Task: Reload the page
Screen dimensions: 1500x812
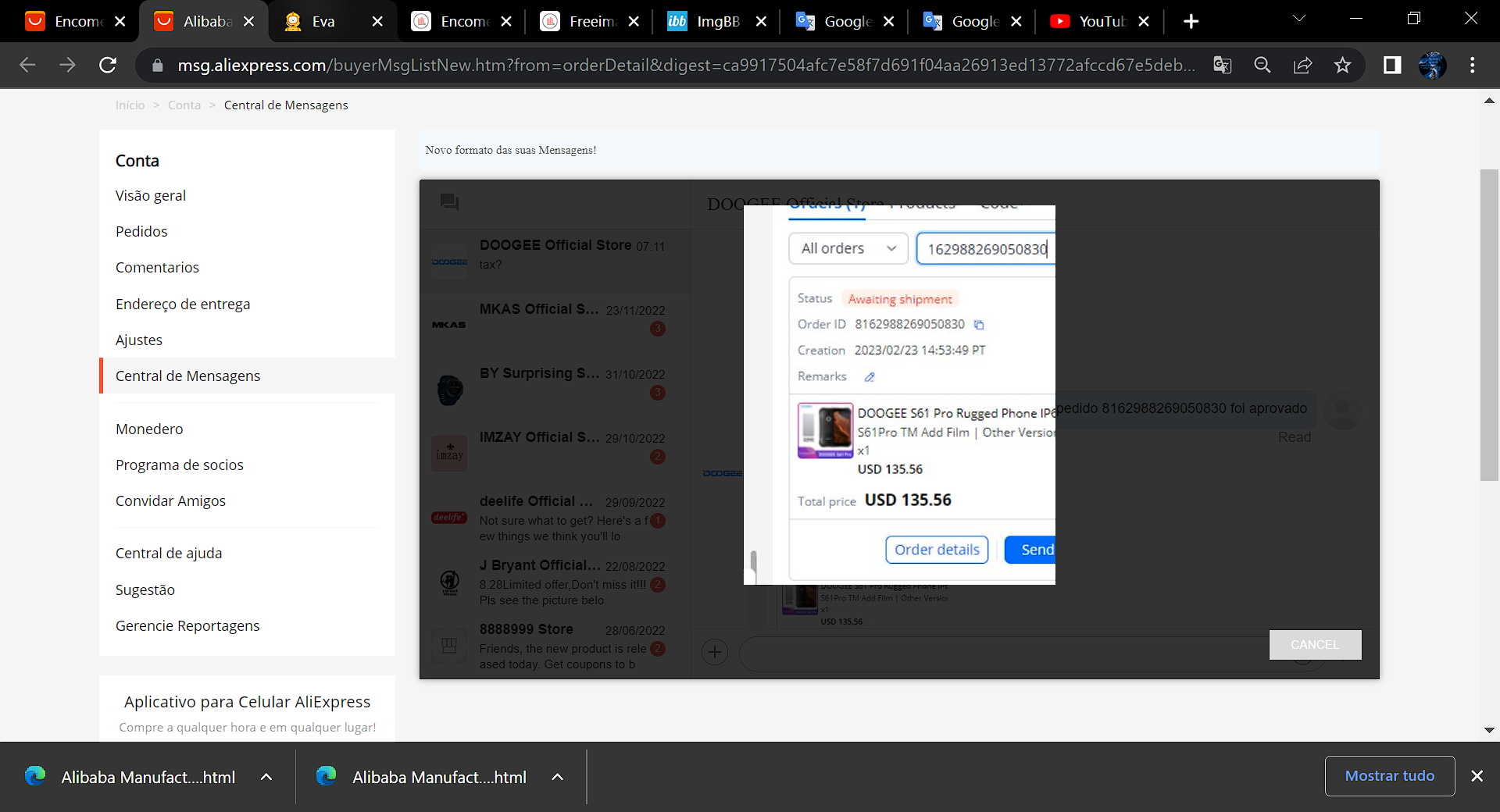Action: [108, 65]
